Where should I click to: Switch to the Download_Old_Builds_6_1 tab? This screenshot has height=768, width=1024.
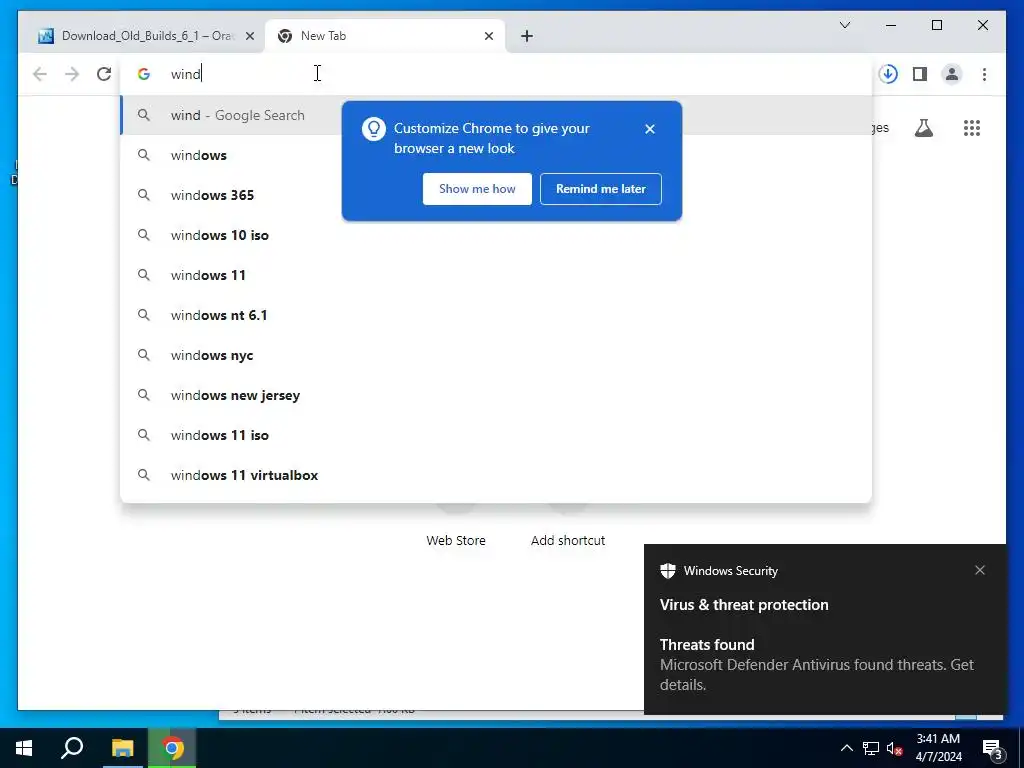146,36
